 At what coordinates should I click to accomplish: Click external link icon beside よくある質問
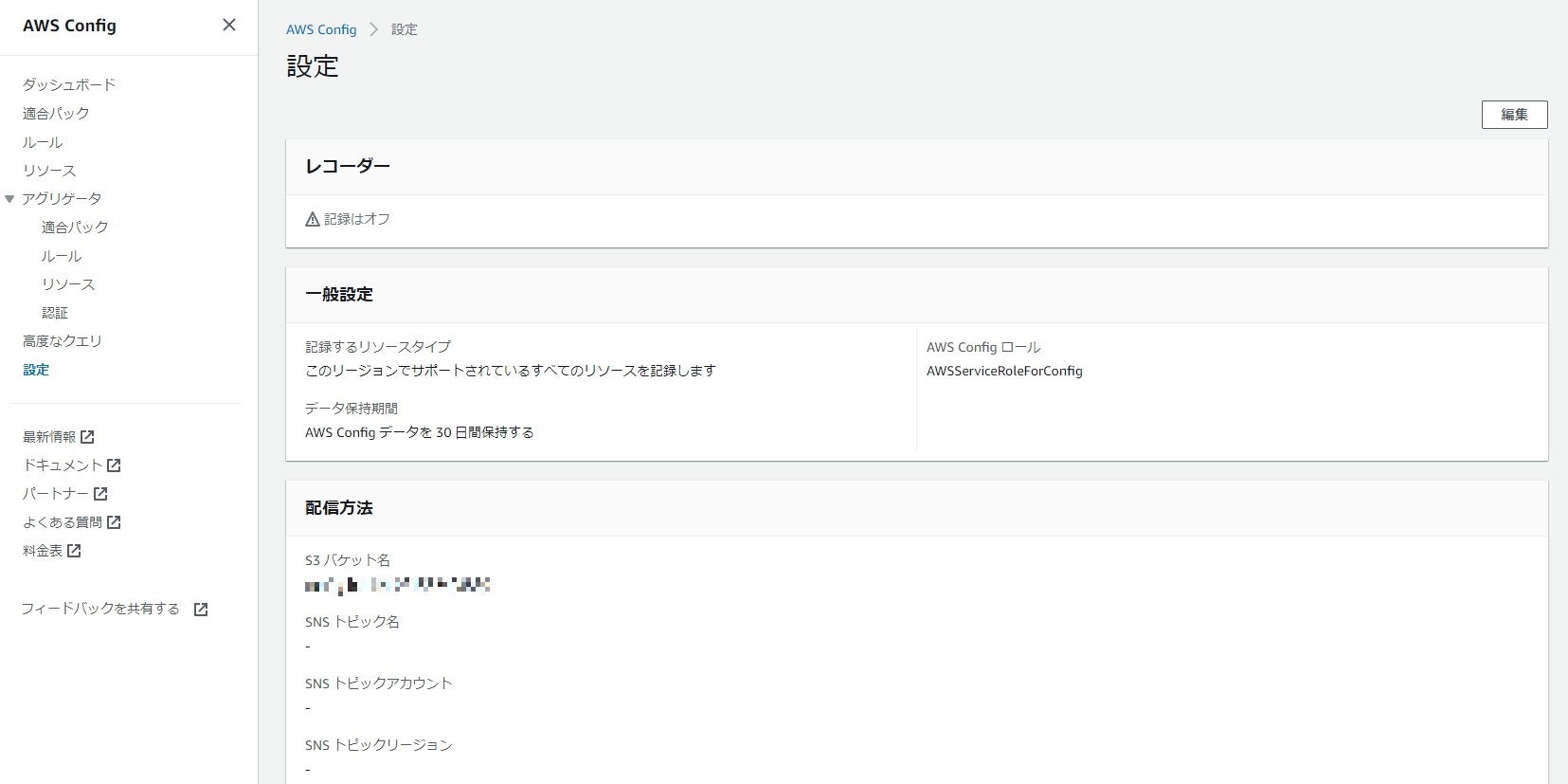coord(114,522)
